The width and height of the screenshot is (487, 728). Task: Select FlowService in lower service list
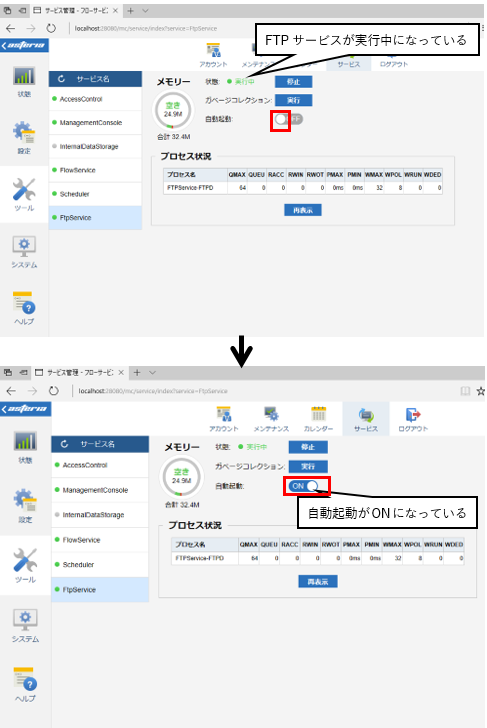100,540
